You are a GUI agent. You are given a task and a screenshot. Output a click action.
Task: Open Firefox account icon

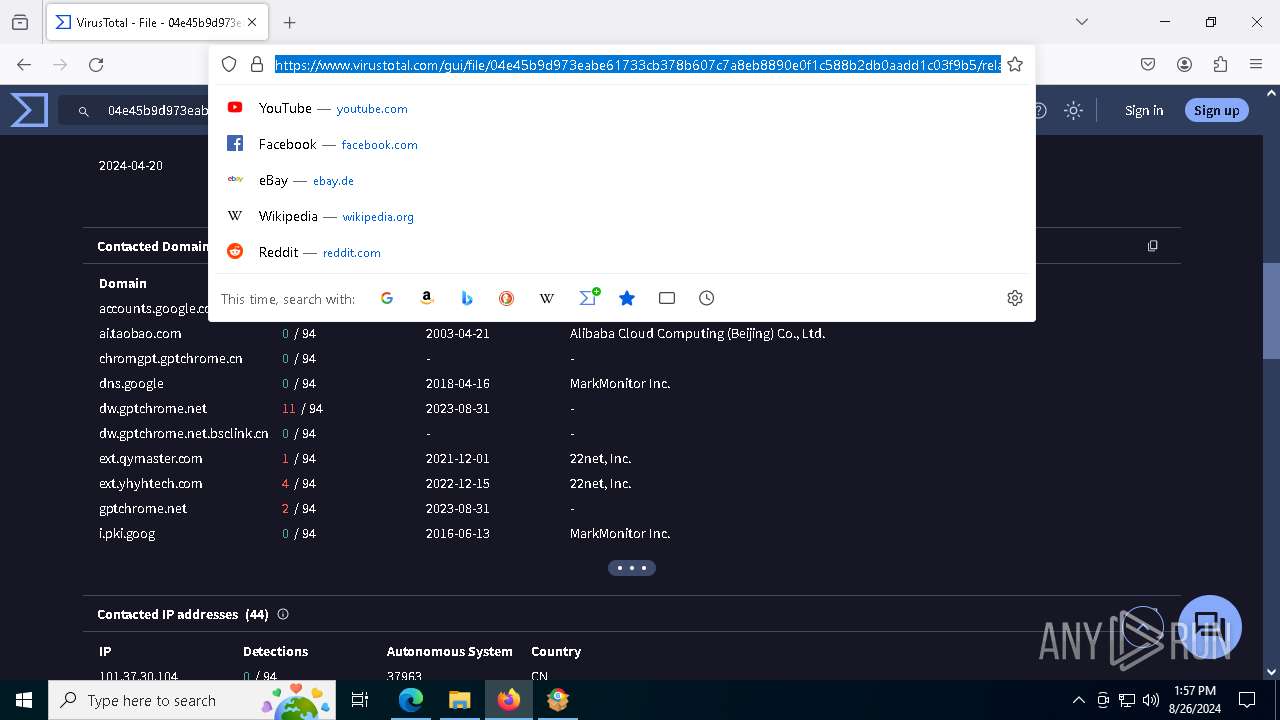coord(1184,64)
